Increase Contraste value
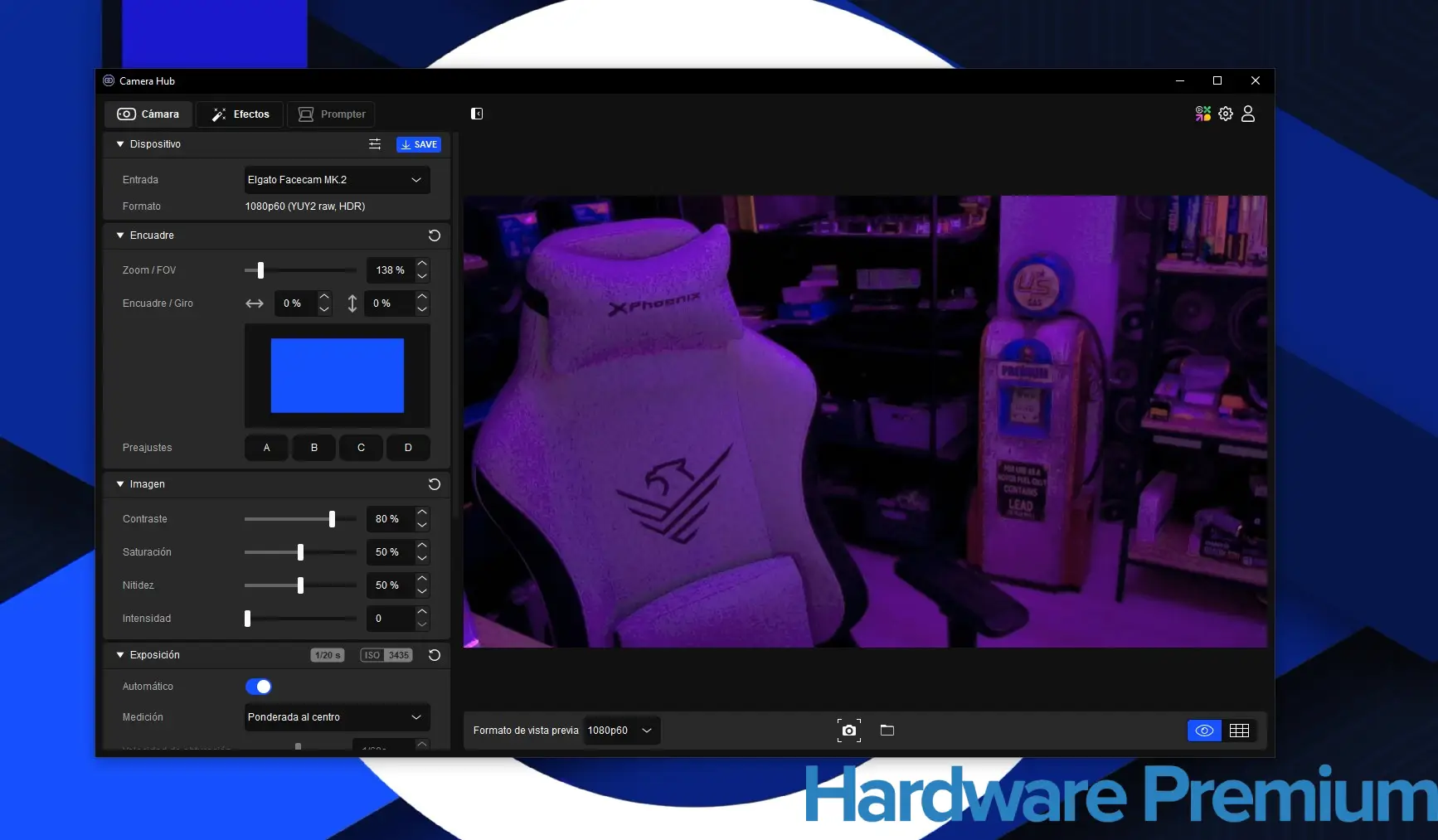The height and width of the screenshot is (840, 1438). (x=422, y=512)
